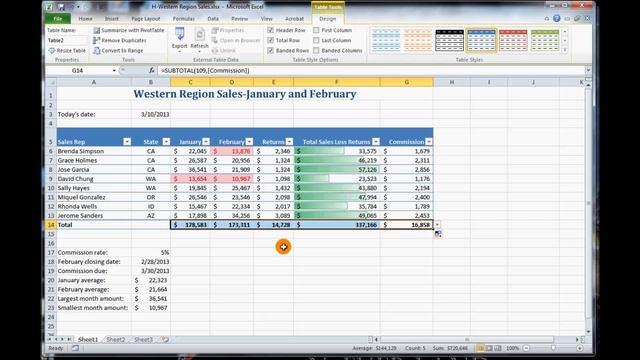Screen dimensions: 640x360
Task: Select the black table style thumbnail
Action: point(449,40)
